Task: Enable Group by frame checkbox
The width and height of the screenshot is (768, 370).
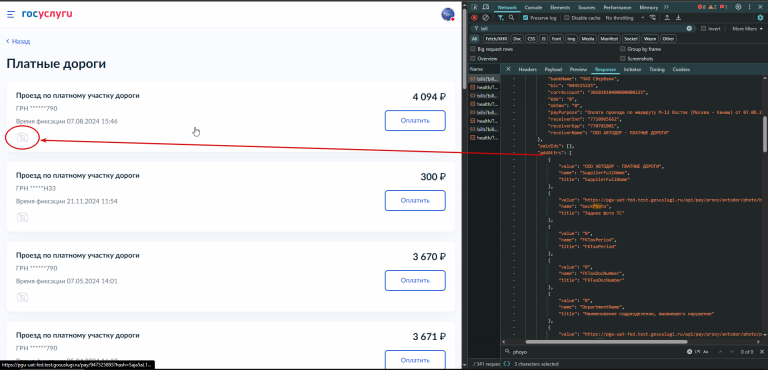Action: pyautogui.click(x=623, y=49)
